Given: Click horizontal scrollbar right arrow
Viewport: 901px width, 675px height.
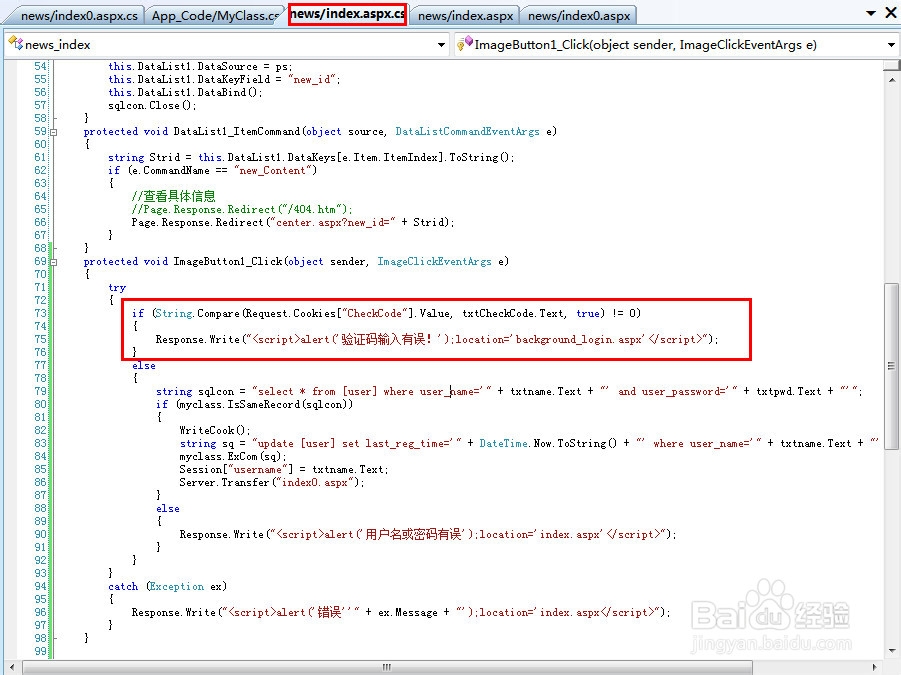Looking at the screenshot, I should (x=875, y=667).
